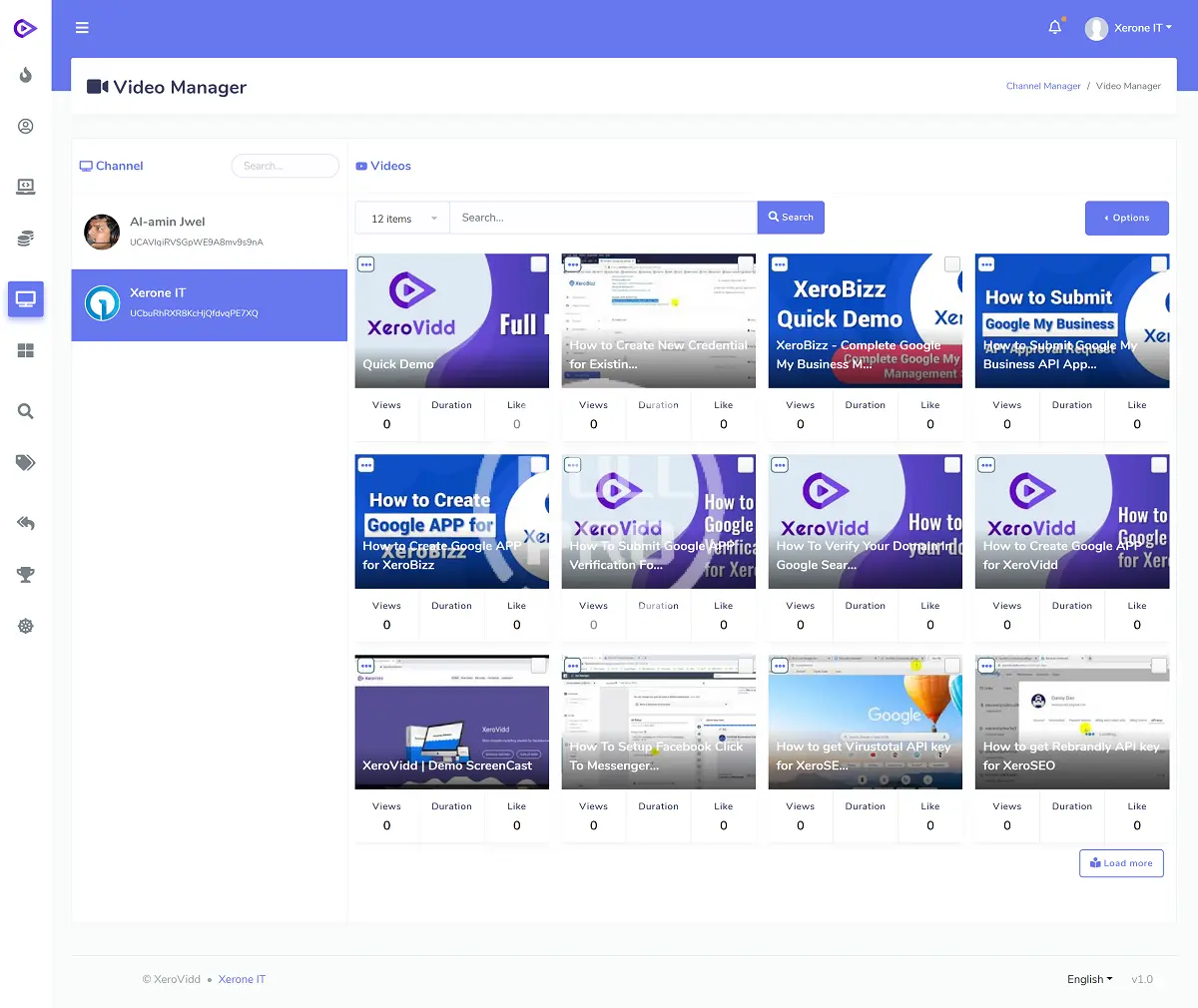
Task: Click the Channel Manager breadcrumb link
Action: (1042, 87)
